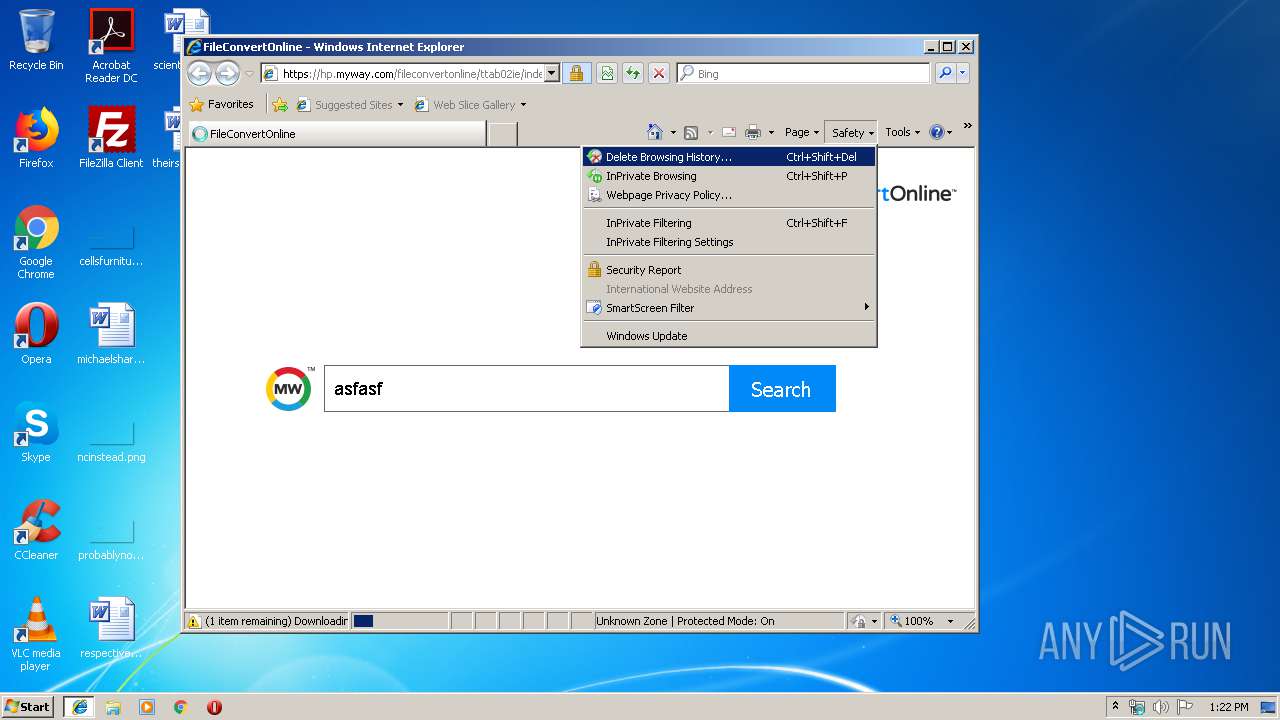Click Opera icon in taskbar

point(214,707)
